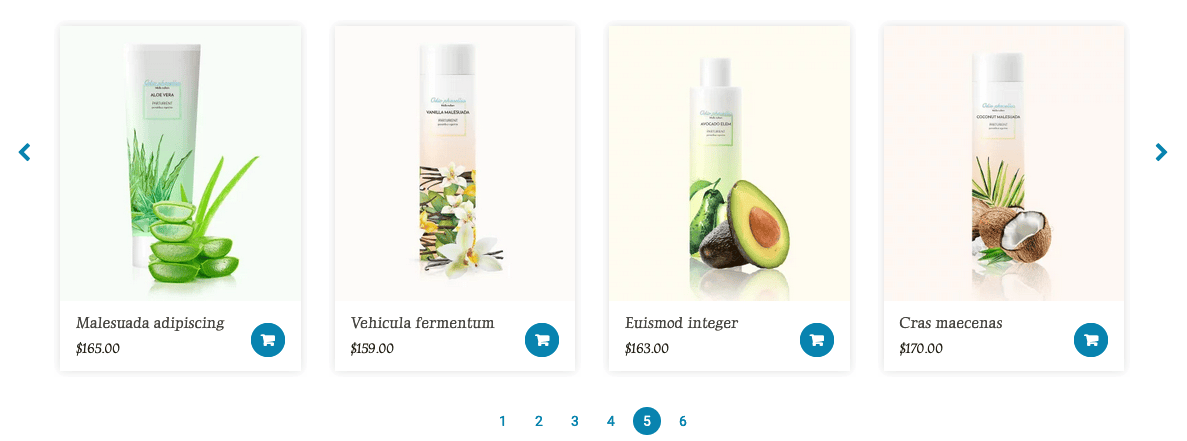Go to carousel page 2
Image resolution: width=1187 pixels, height=441 pixels.
[538, 421]
